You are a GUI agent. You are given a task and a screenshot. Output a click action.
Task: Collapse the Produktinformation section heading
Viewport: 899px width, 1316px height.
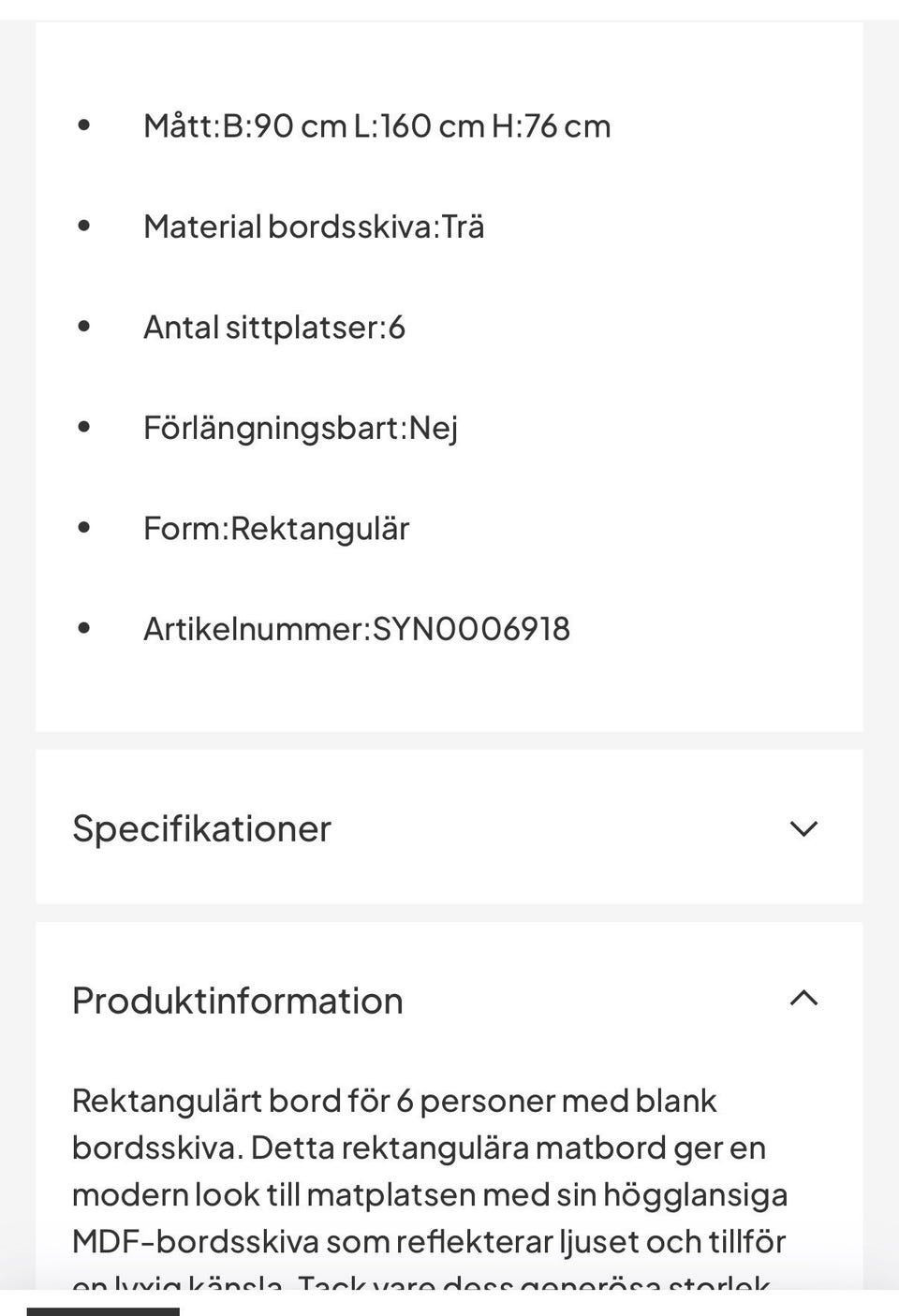[x=238, y=1001]
